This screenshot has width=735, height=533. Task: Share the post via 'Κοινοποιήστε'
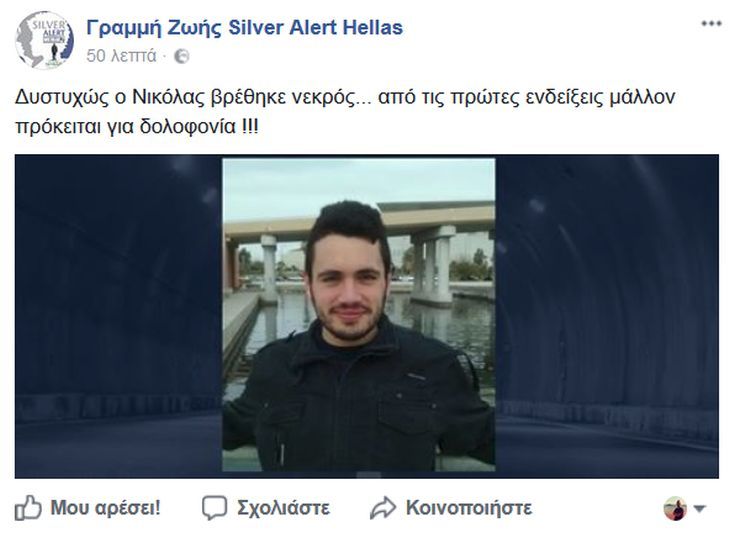tap(469, 508)
